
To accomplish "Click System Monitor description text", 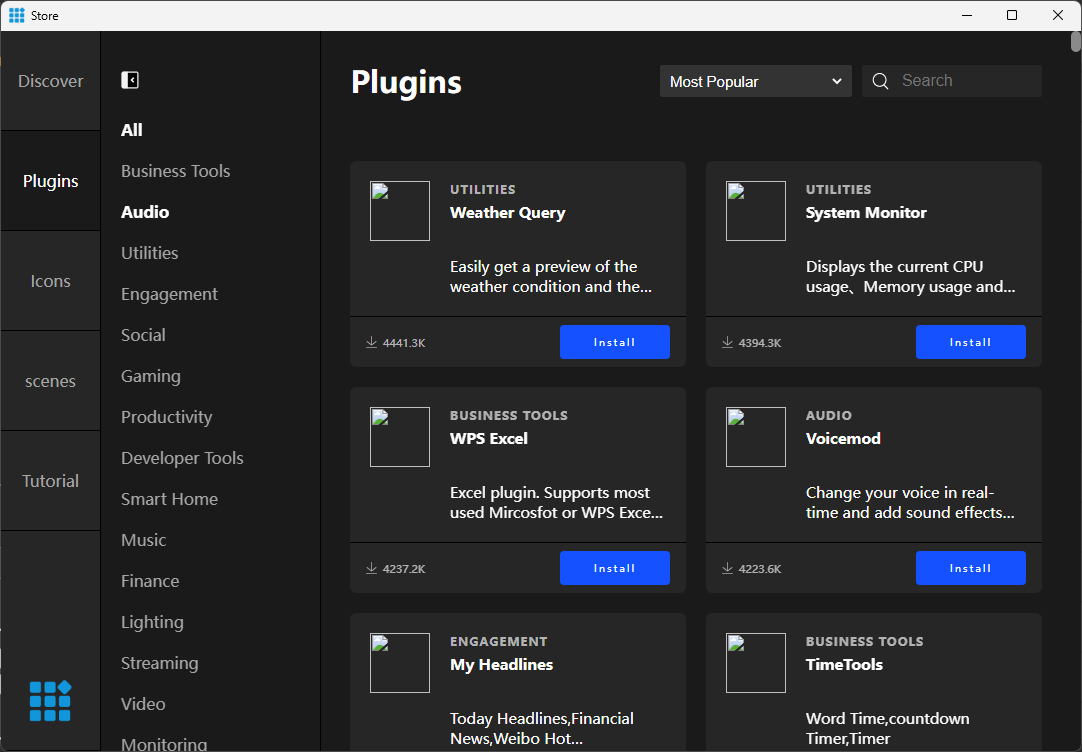I will 910,277.
